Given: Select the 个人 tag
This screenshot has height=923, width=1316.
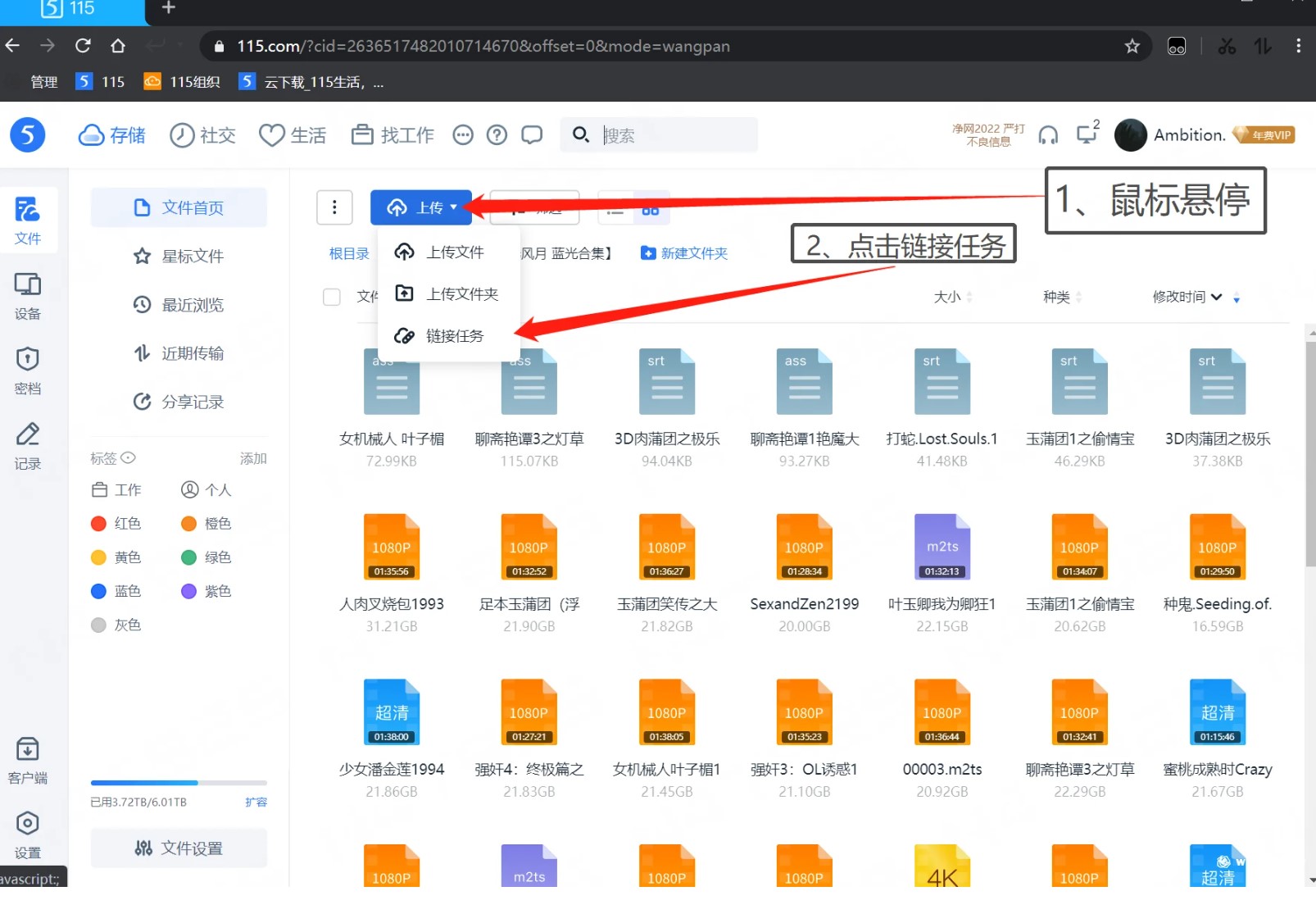Looking at the screenshot, I should (206, 489).
